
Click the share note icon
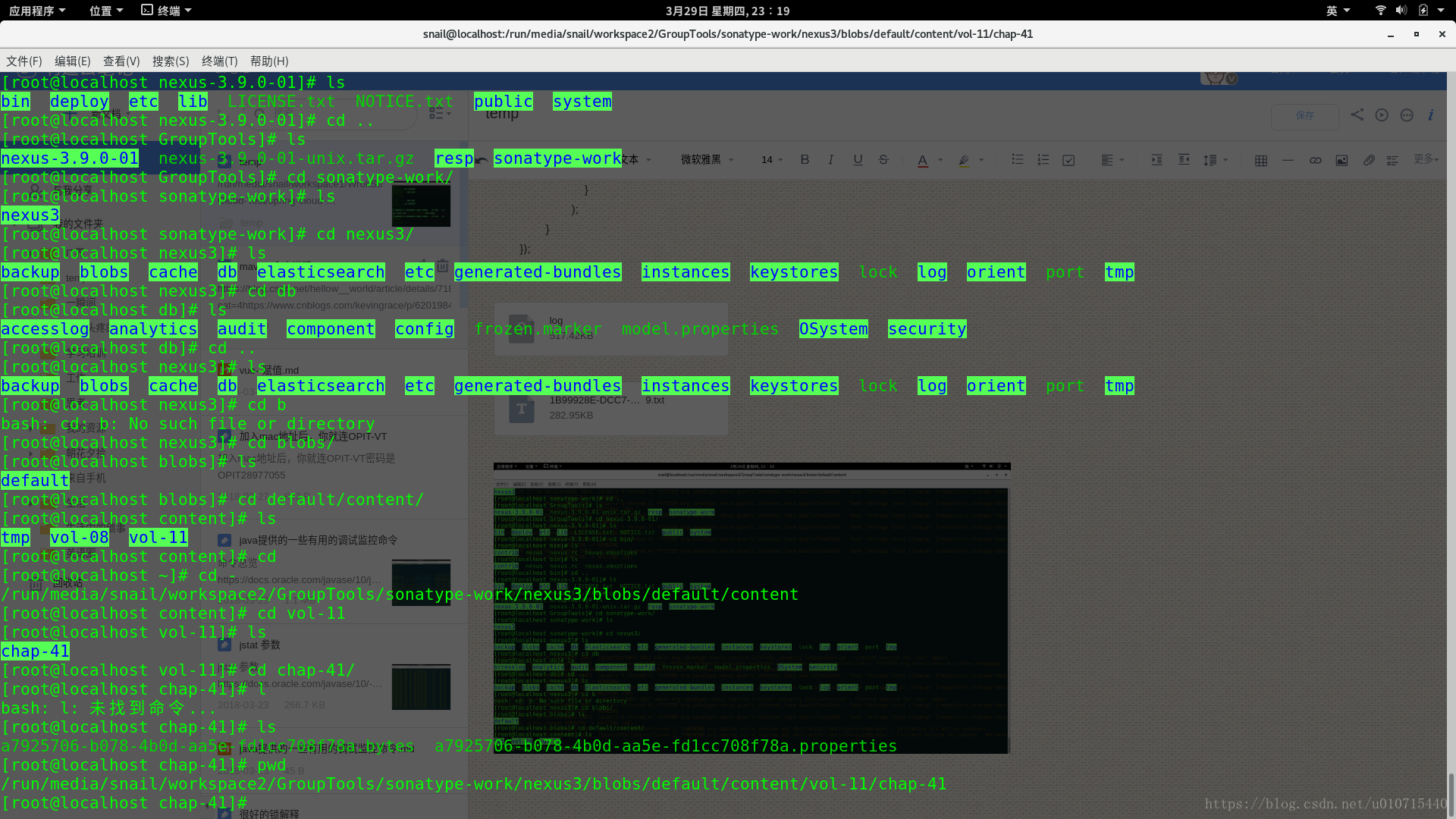coord(1357,115)
